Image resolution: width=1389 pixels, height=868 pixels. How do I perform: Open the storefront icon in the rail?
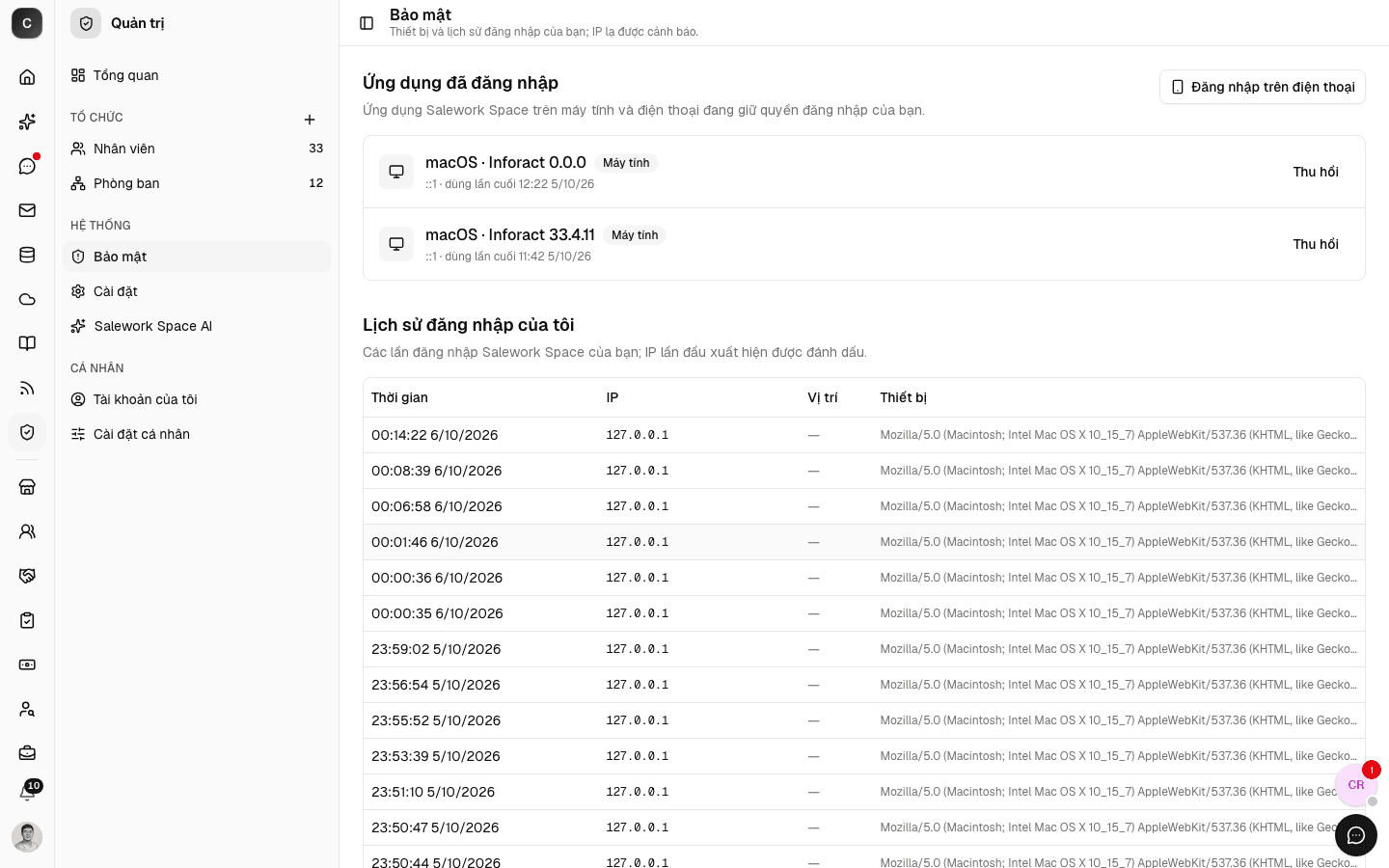pyautogui.click(x=27, y=487)
